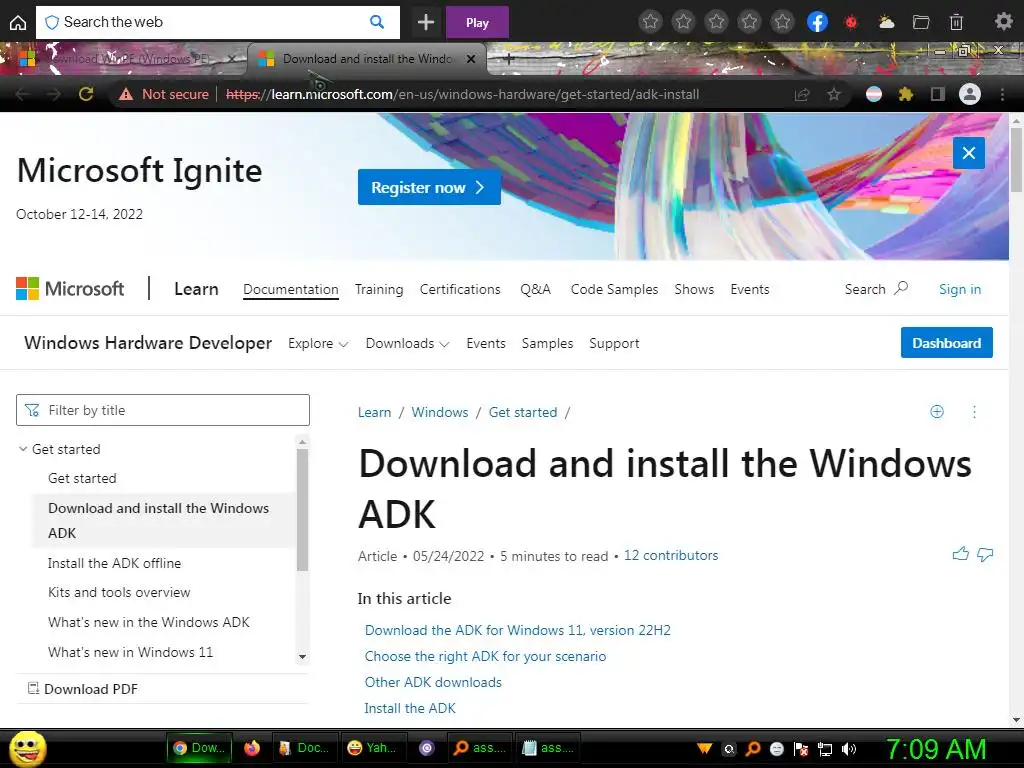The width and height of the screenshot is (1024, 768).
Task: Click the thumbs down feedback icon
Action: (x=985, y=554)
